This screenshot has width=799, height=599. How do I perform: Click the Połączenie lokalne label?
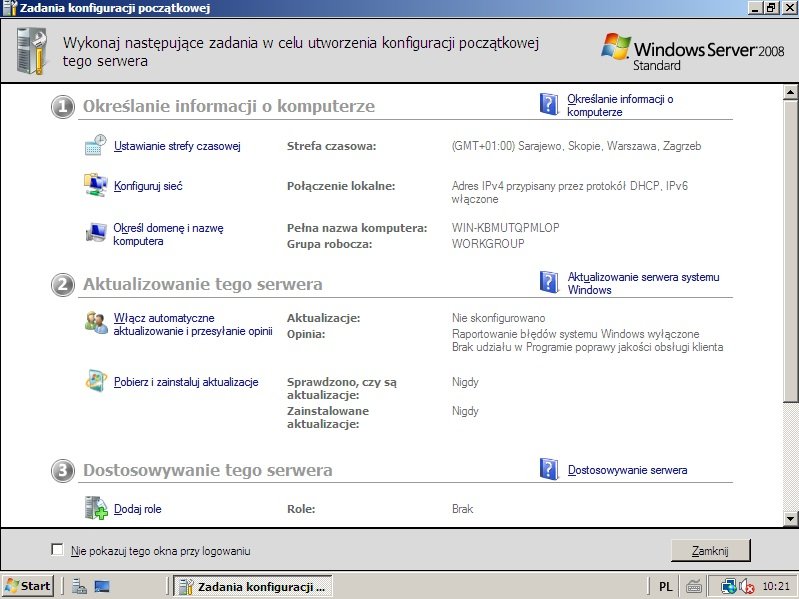point(341,186)
